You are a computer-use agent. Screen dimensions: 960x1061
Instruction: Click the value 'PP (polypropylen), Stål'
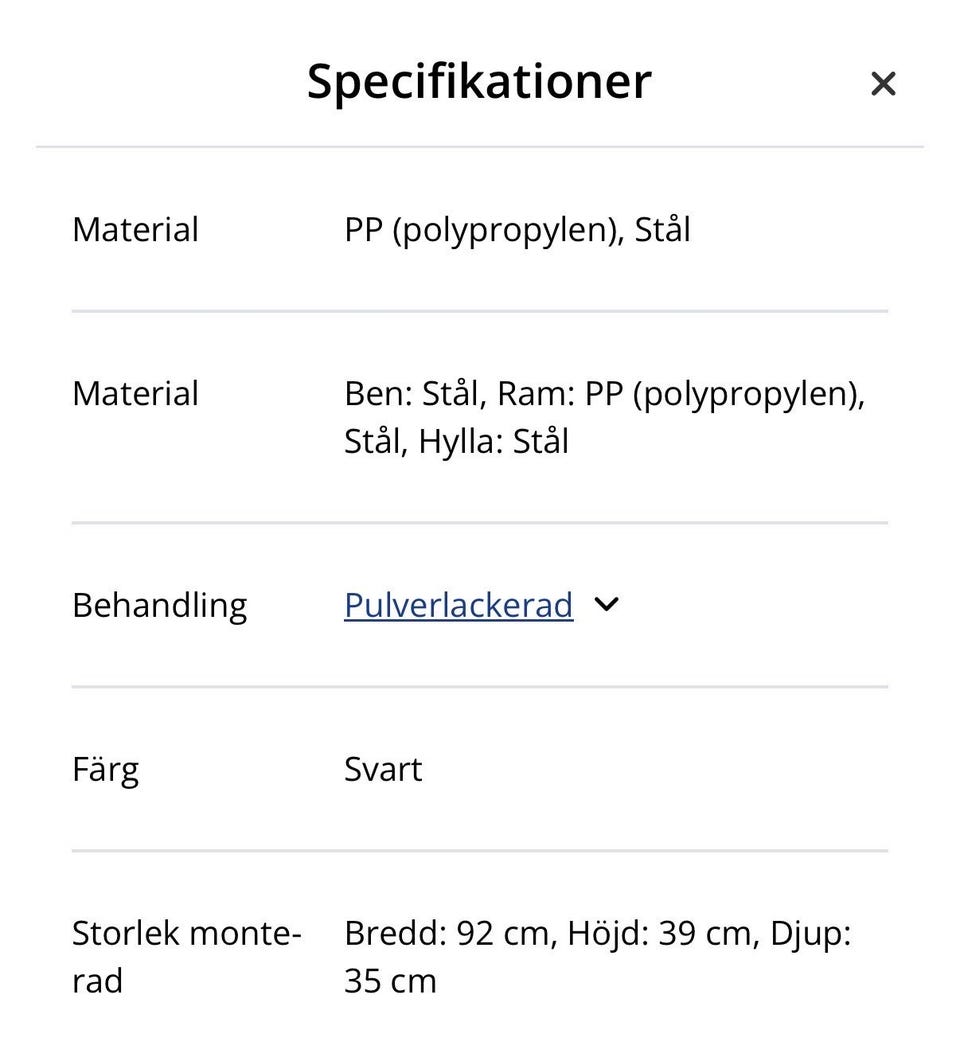click(517, 230)
